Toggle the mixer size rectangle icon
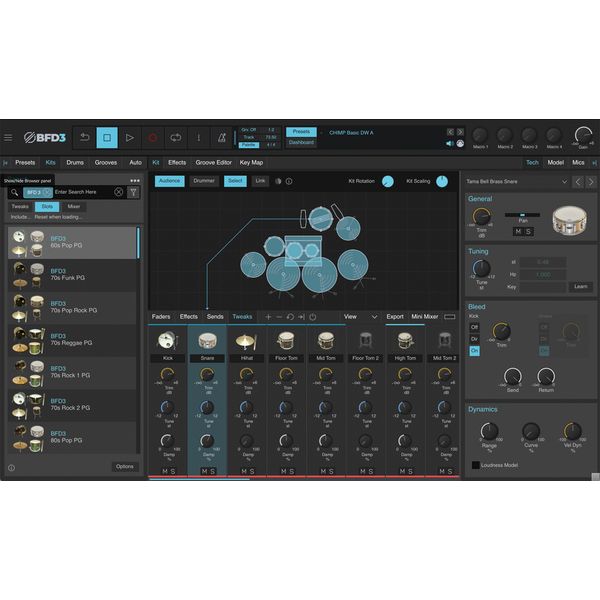 (x=450, y=317)
